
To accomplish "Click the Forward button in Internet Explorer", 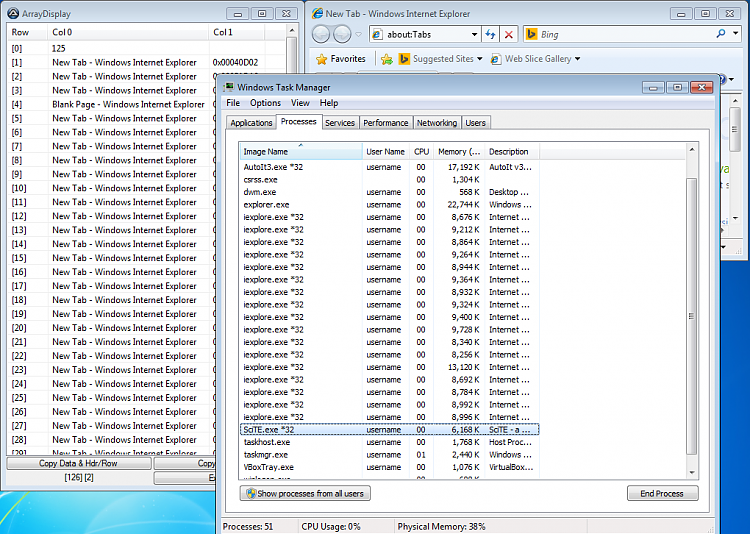I will click(x=342, y=34).
